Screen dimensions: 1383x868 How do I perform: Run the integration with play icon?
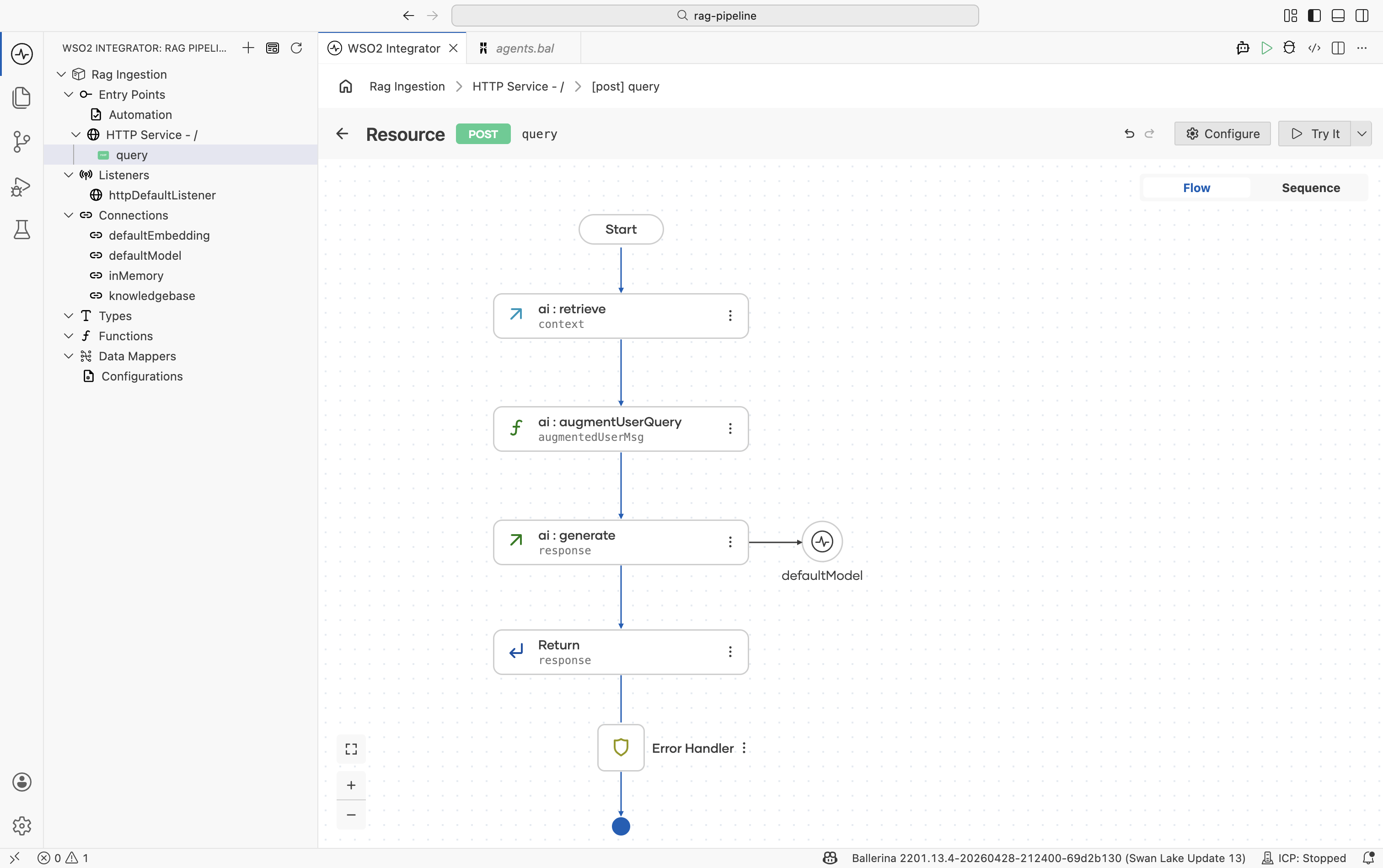(1266, 48)
